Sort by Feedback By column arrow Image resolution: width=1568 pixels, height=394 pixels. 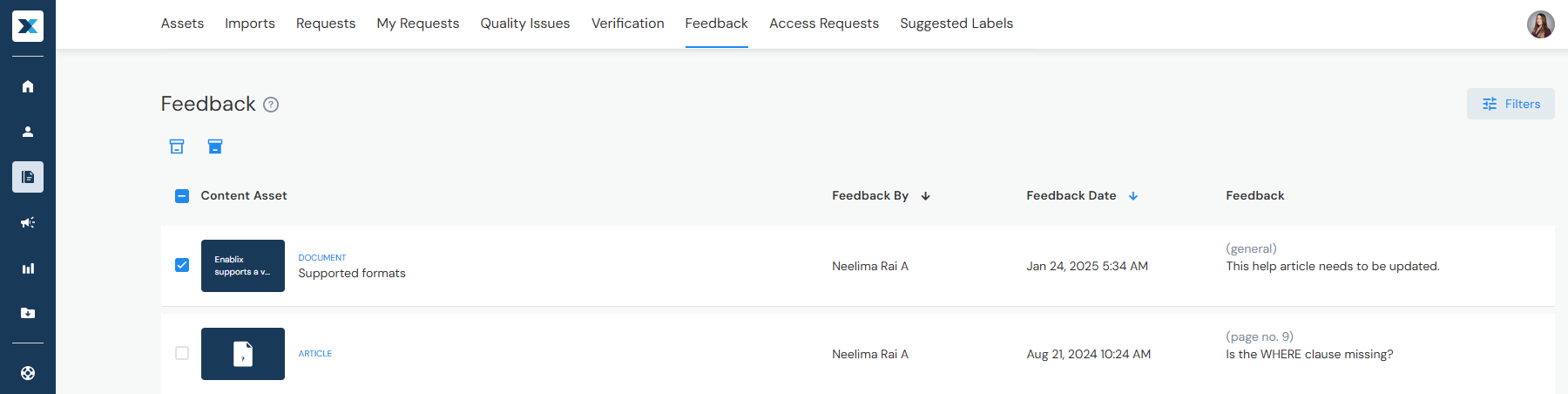tap(926, 196)
